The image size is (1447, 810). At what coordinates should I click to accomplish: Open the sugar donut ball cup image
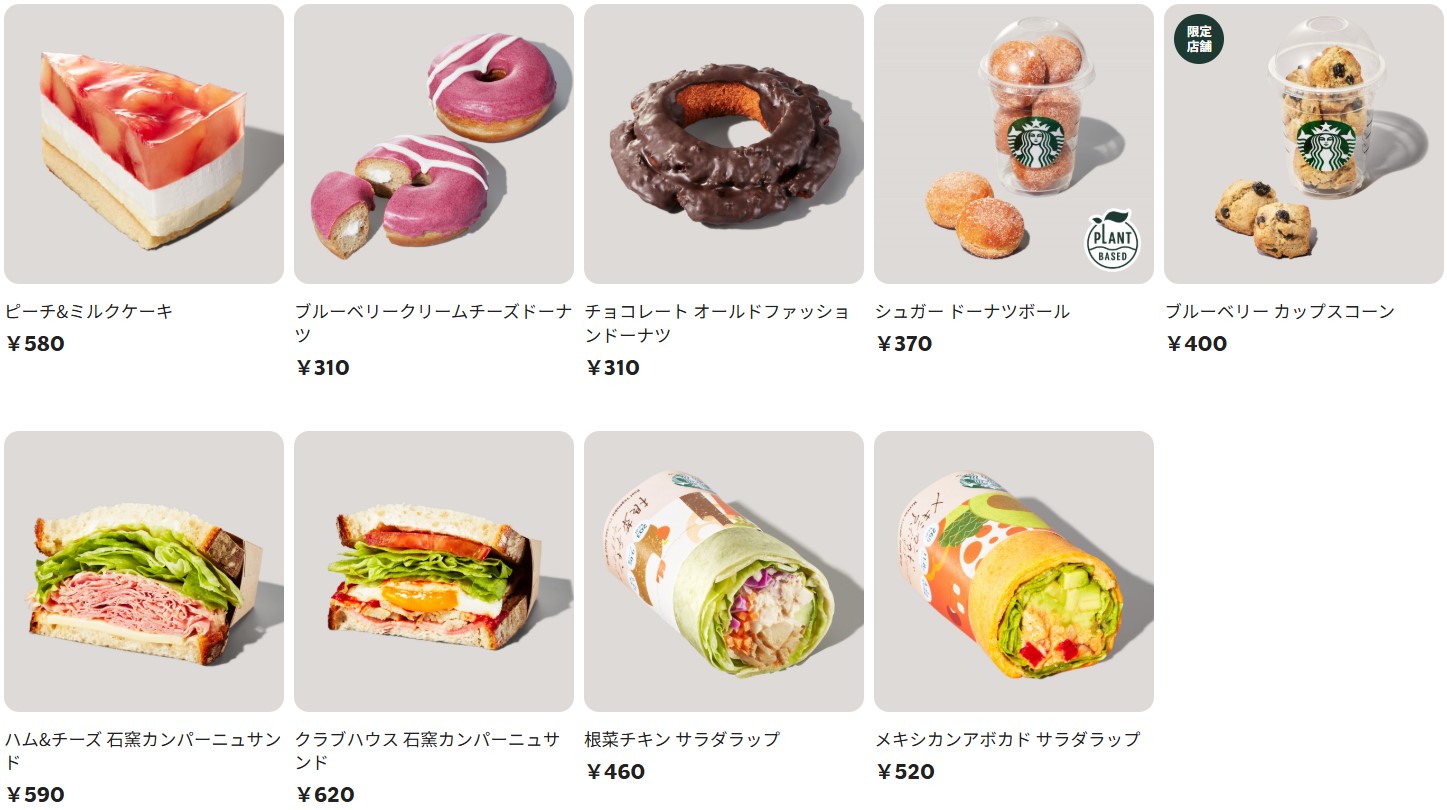click(x=1014, y=144)
